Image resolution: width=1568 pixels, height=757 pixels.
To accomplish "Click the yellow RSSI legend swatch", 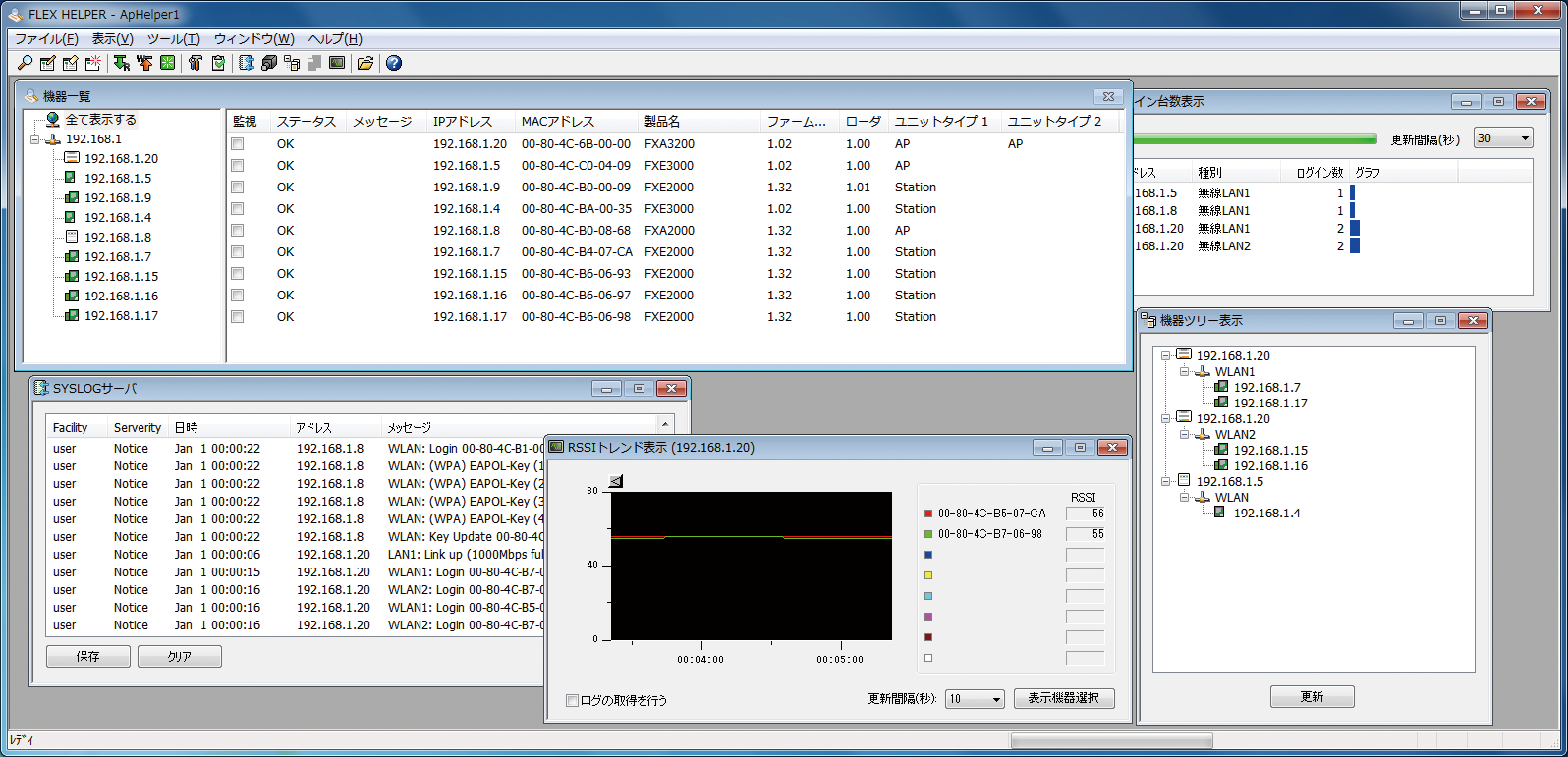I will click(x=928, y=575).
